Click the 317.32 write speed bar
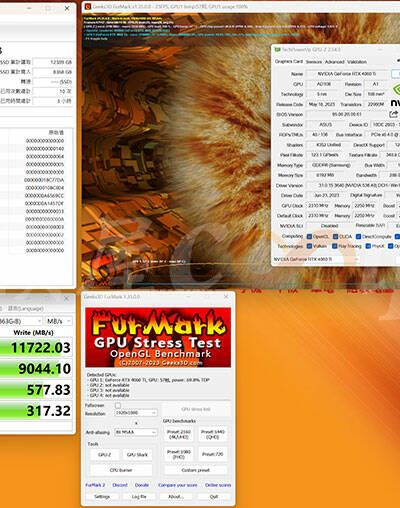This screenshot has height=508, width=400. (x=36, y=411)
